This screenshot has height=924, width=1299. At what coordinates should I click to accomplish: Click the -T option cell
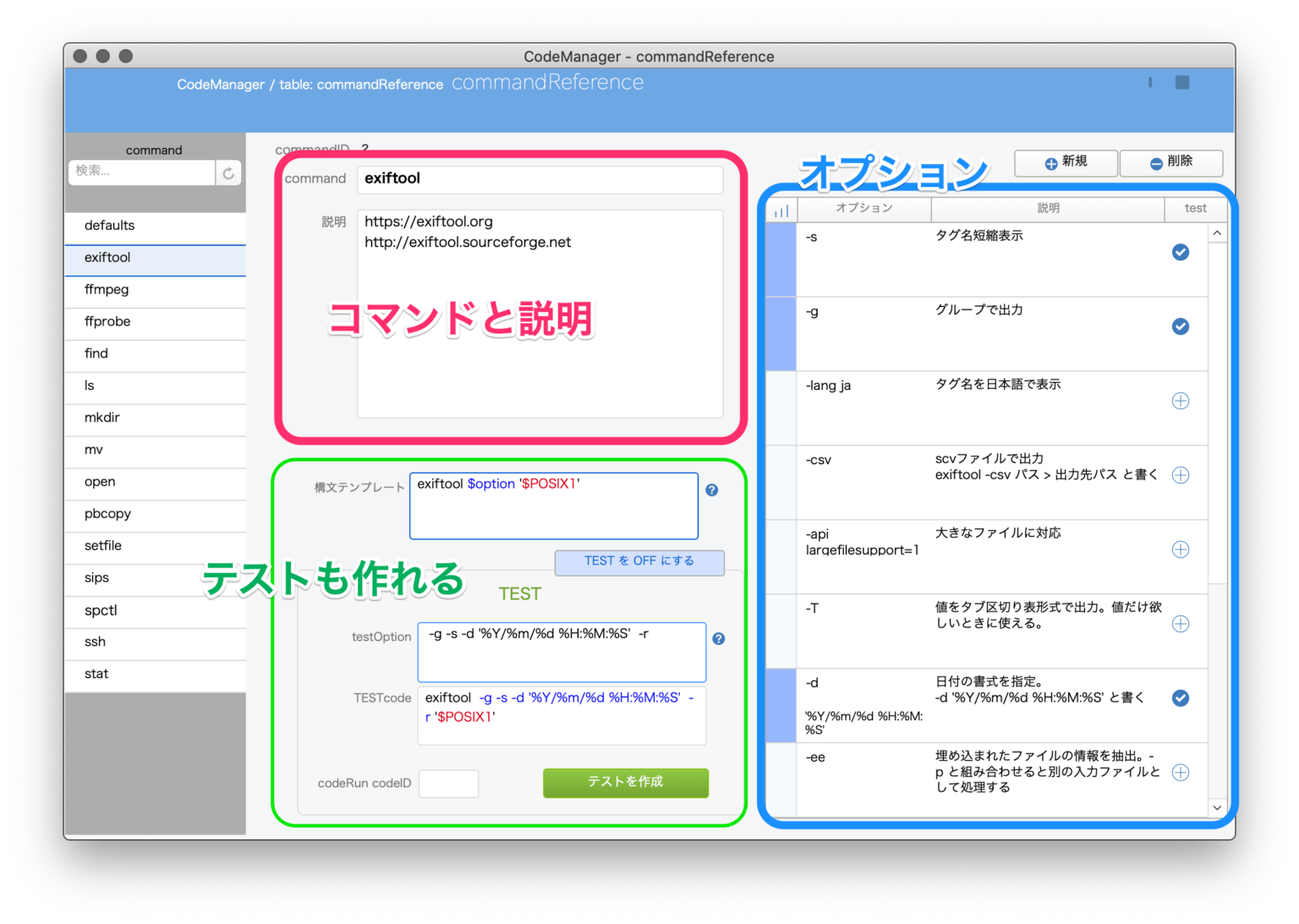[863, 631]
